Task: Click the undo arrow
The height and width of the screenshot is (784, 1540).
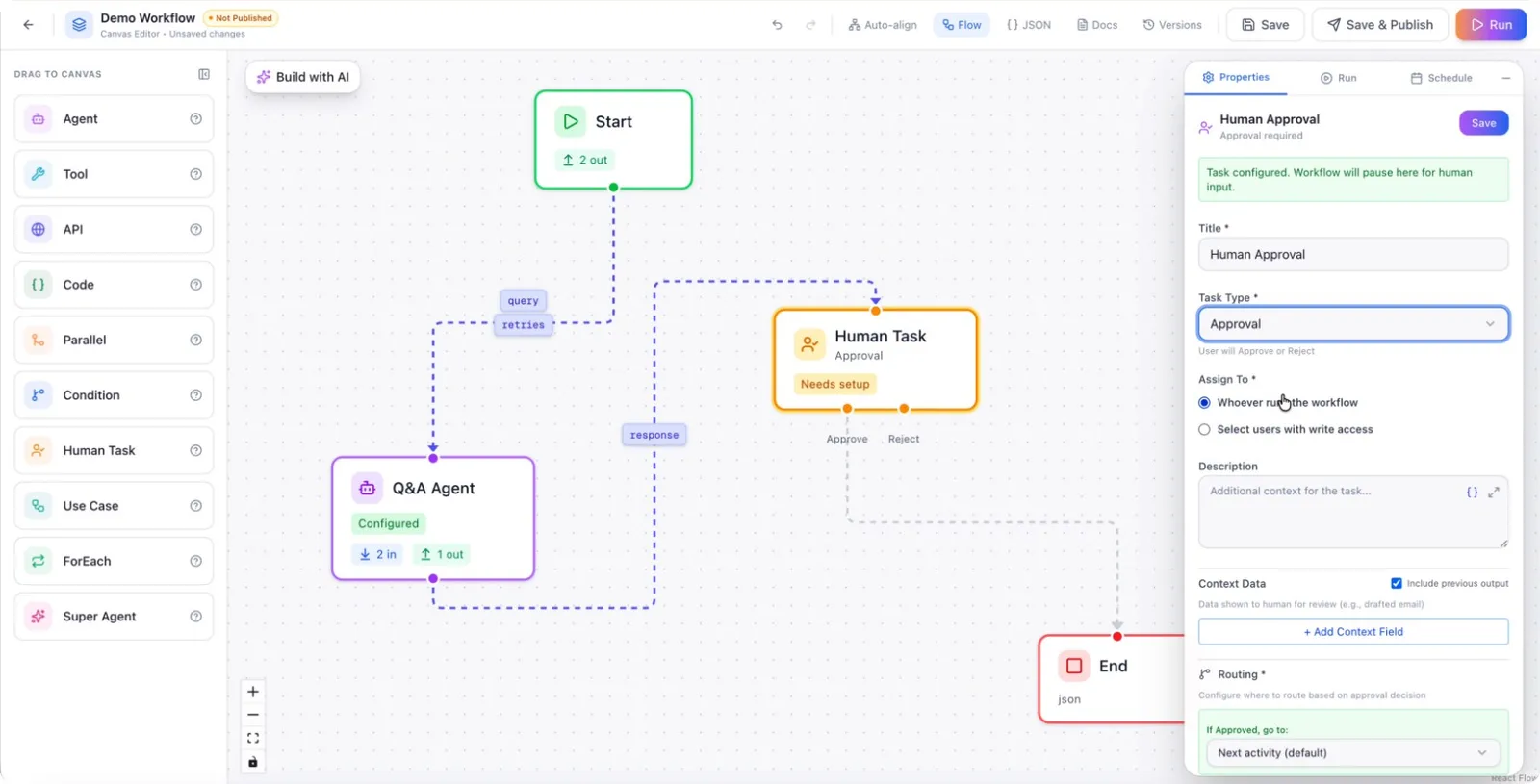Action: 777,25
